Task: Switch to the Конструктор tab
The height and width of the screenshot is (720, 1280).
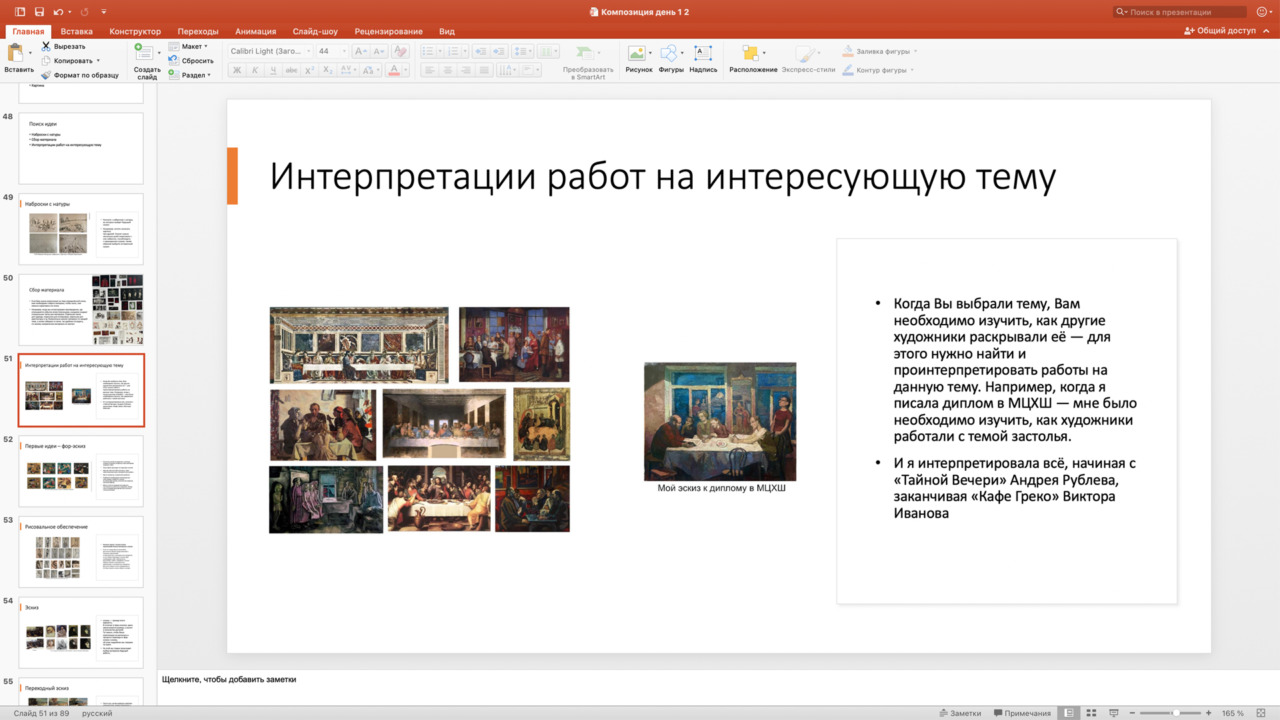Action: 135,31
